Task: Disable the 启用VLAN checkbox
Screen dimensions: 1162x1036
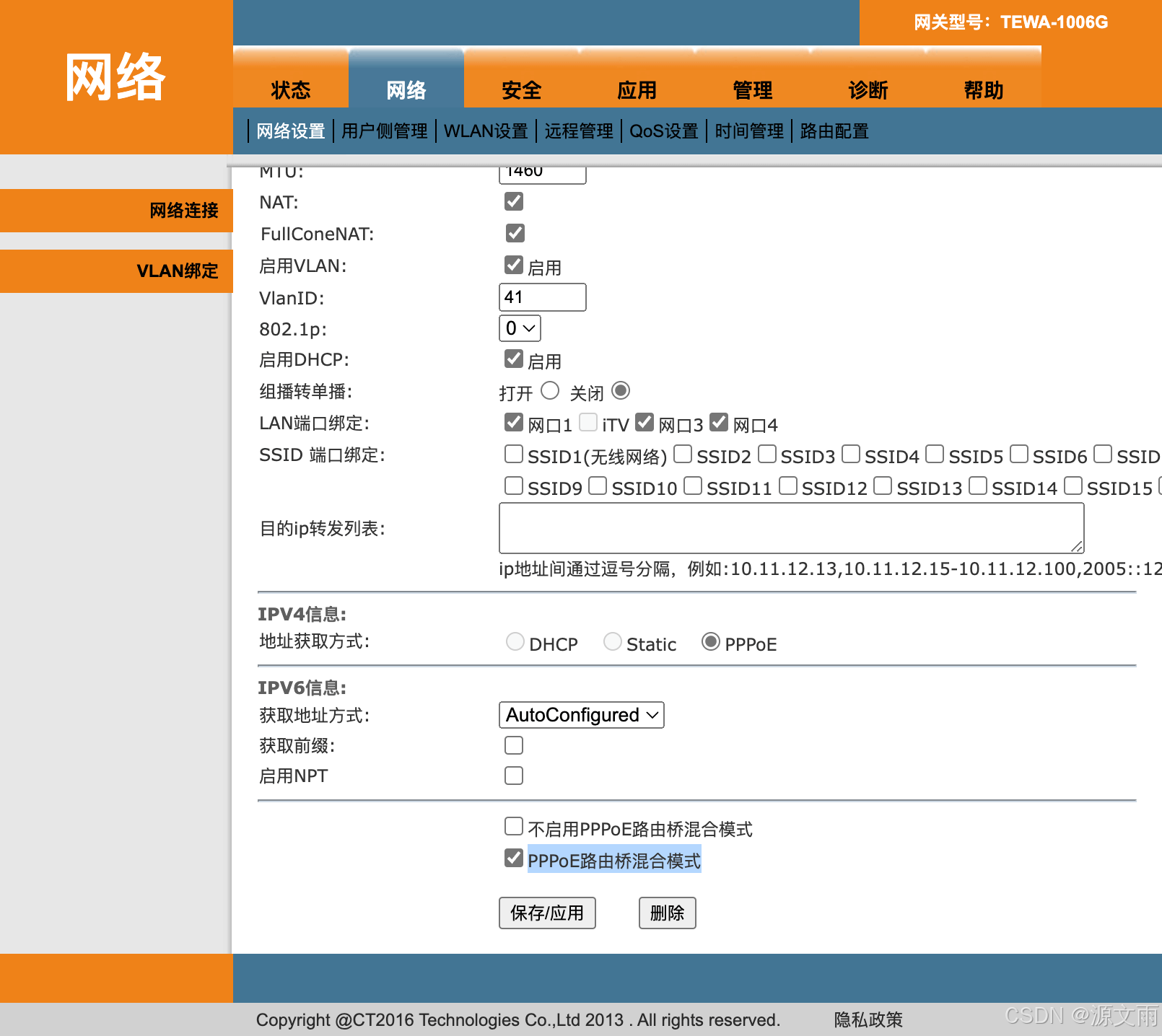Action: [514, 265]
